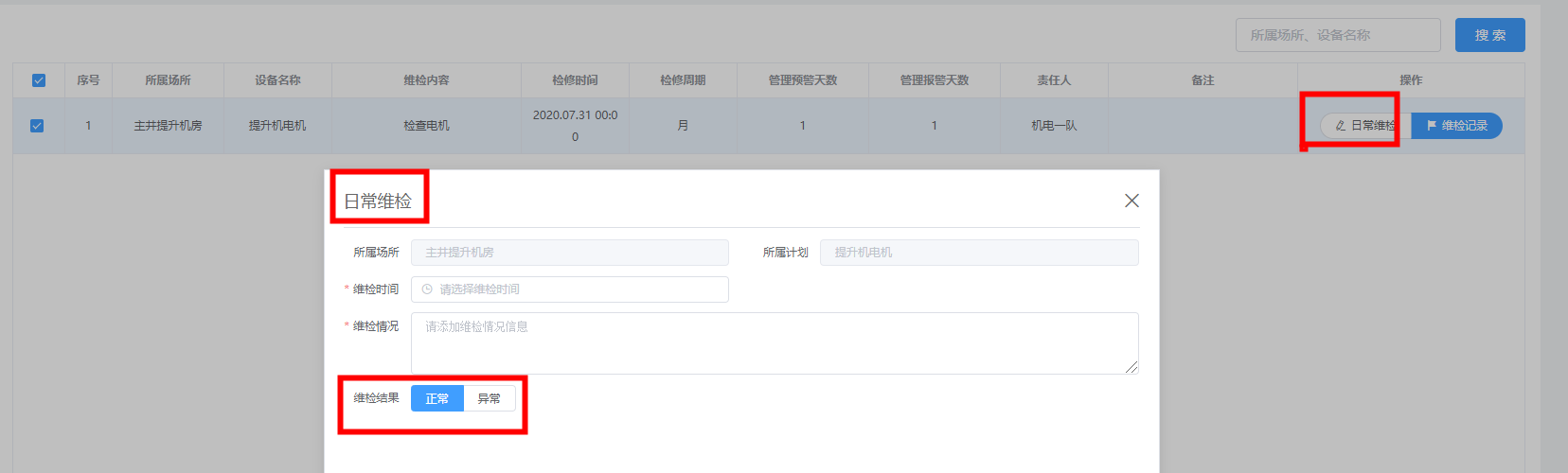This screenshot has height=473, width=1568.
Task: Click the 检修时间 column header
Action: click(575, 80)
